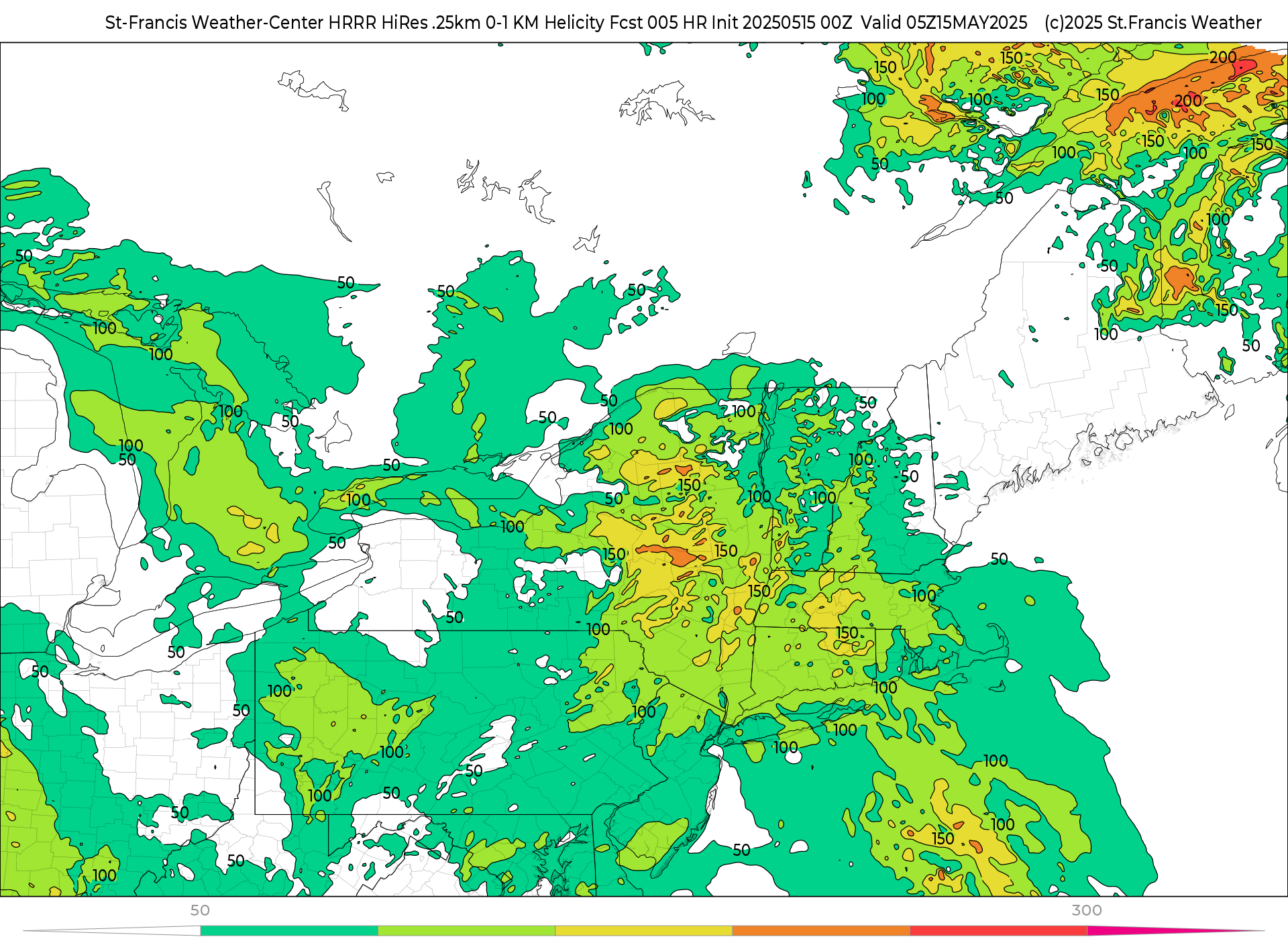Click the lime-green color bar segment

(x=467, y=930)
